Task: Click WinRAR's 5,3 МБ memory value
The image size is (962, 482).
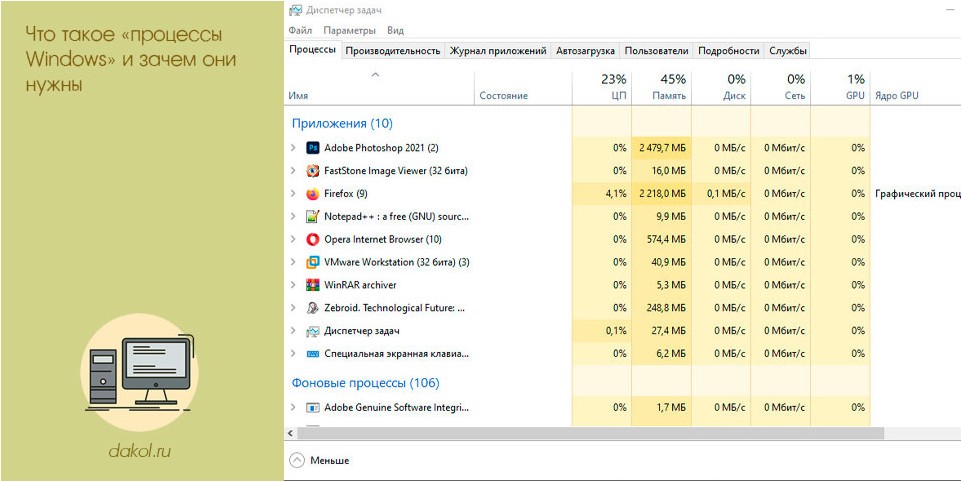Action: tap(672, 285)
